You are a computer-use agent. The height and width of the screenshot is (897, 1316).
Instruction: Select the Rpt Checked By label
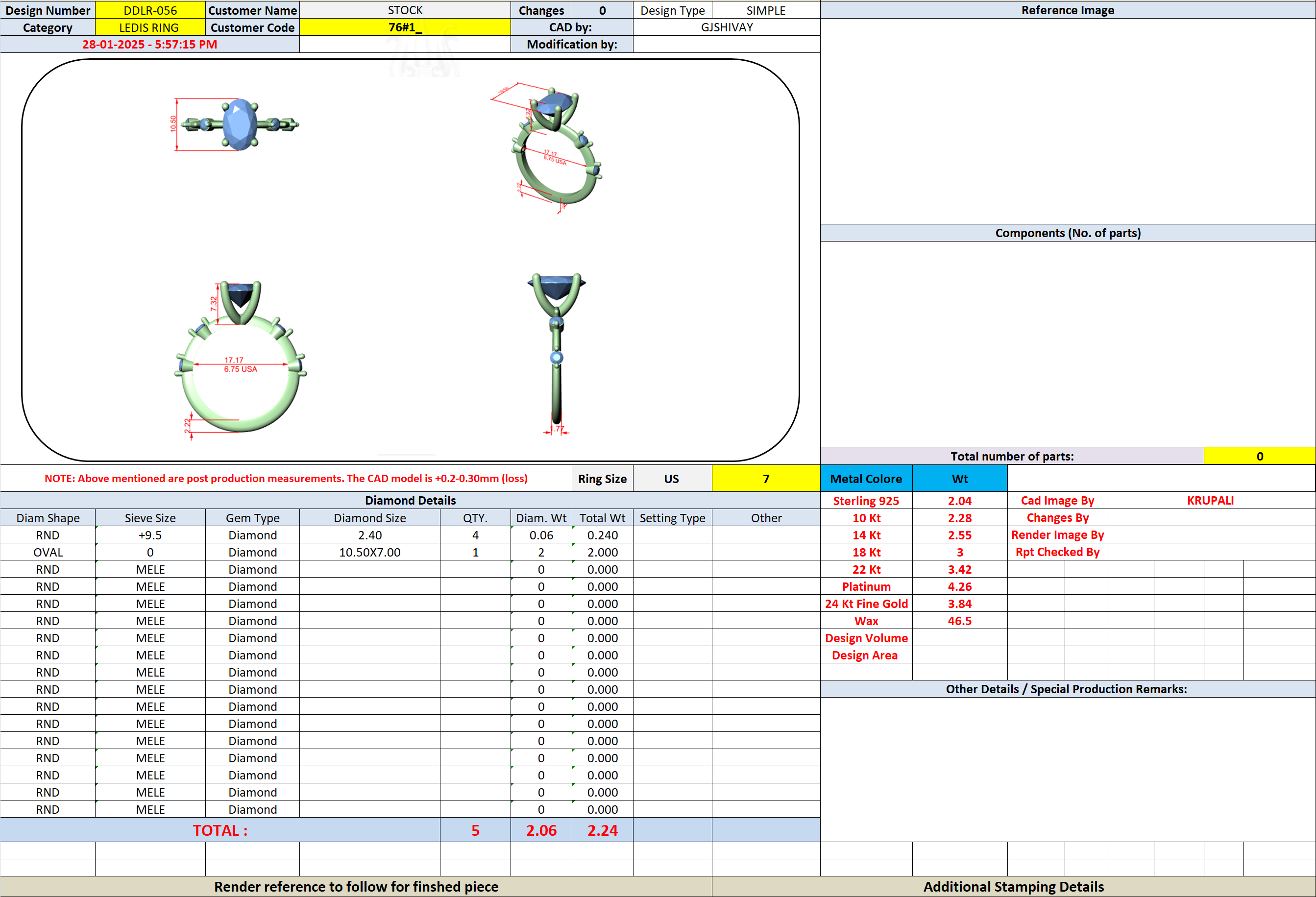(x=1057, y=552)
